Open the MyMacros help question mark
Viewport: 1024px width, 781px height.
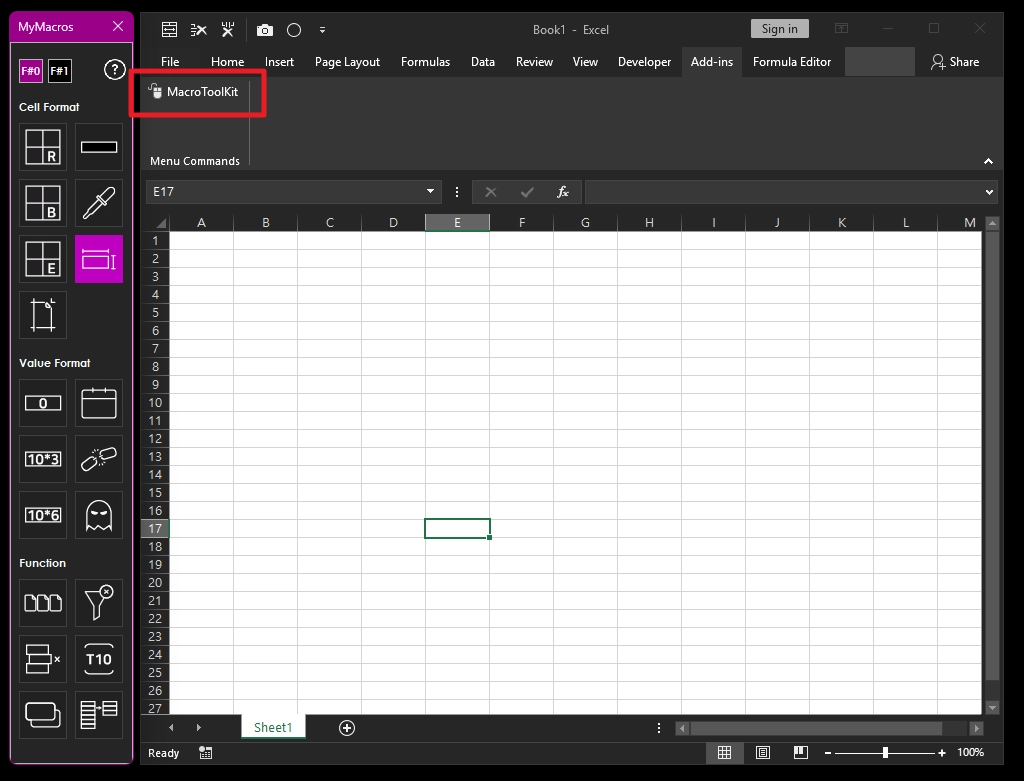tap(114, 69)
